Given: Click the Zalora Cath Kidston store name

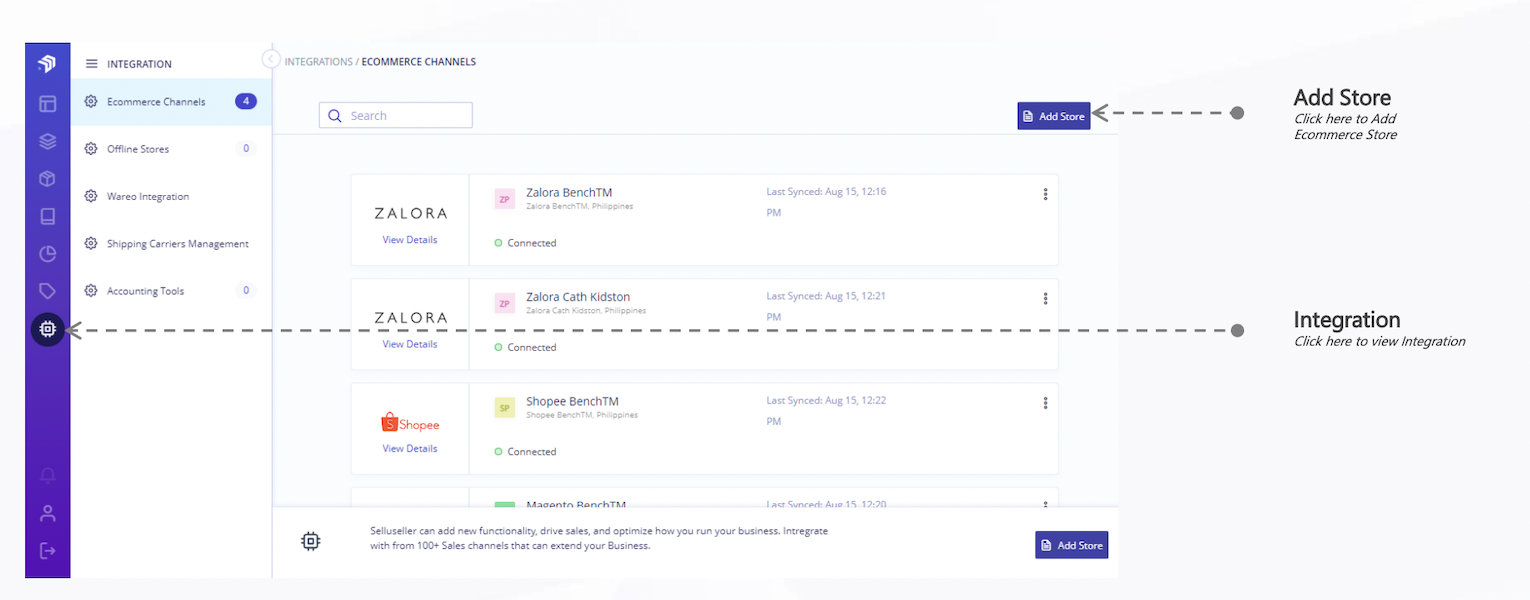Looking at the screenshot, I should coord(578,297).
